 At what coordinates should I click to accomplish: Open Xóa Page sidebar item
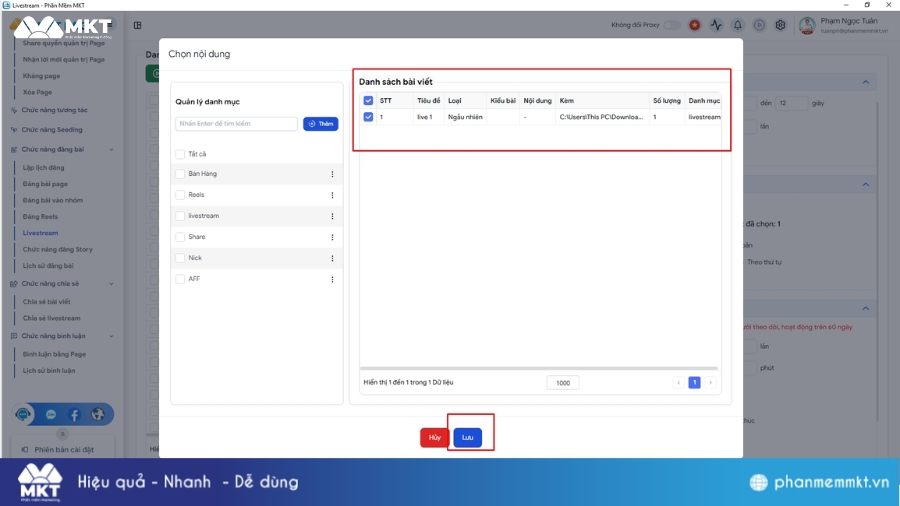click(37, 92)
